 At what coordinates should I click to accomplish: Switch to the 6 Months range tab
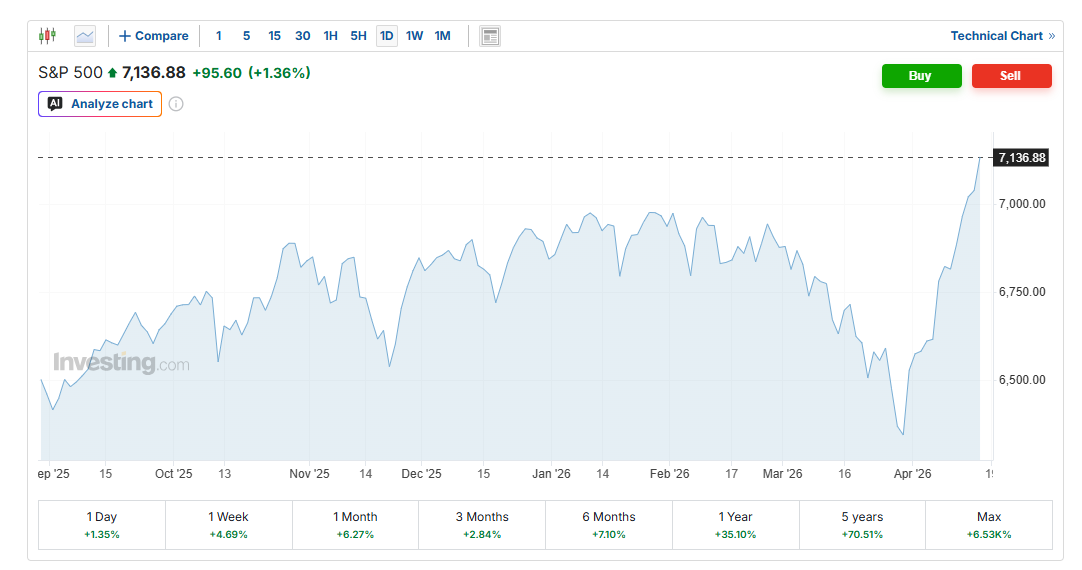(609, 525)
